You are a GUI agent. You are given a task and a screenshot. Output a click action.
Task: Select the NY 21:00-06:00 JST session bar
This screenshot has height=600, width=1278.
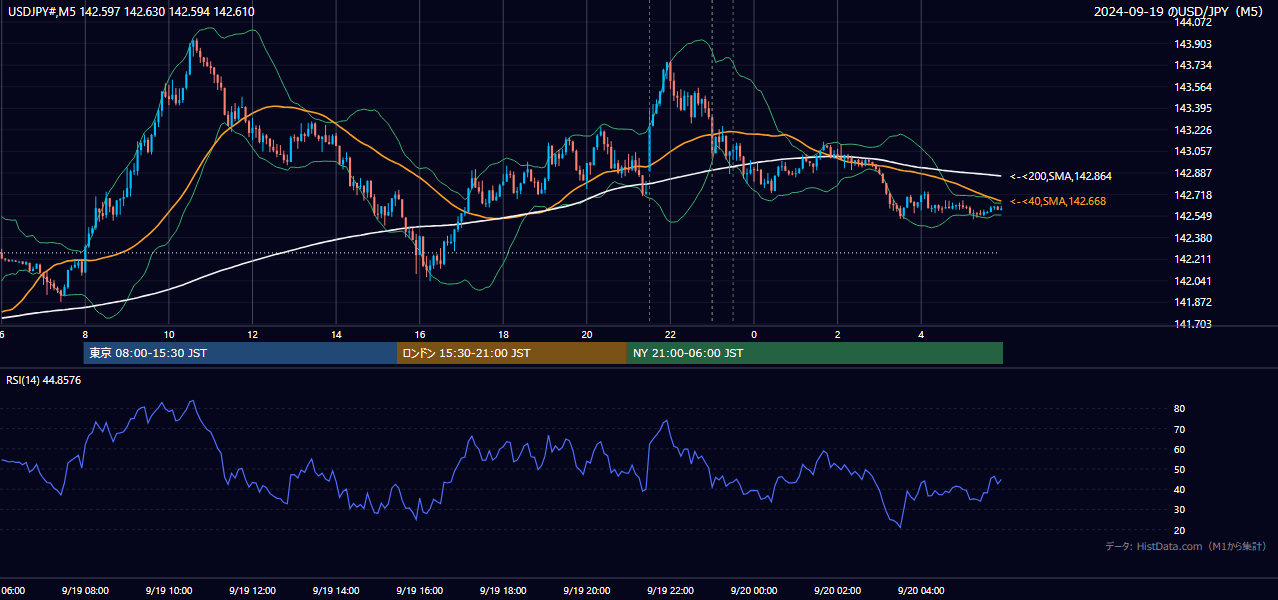click(x=815, y=353)
